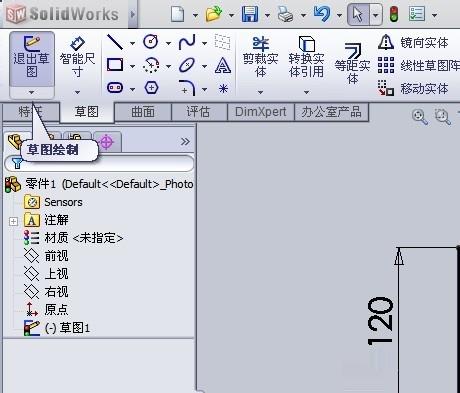Click 智能尺寸 smart dimension button
Screen dimensions: 460x393
pos(77,57)
